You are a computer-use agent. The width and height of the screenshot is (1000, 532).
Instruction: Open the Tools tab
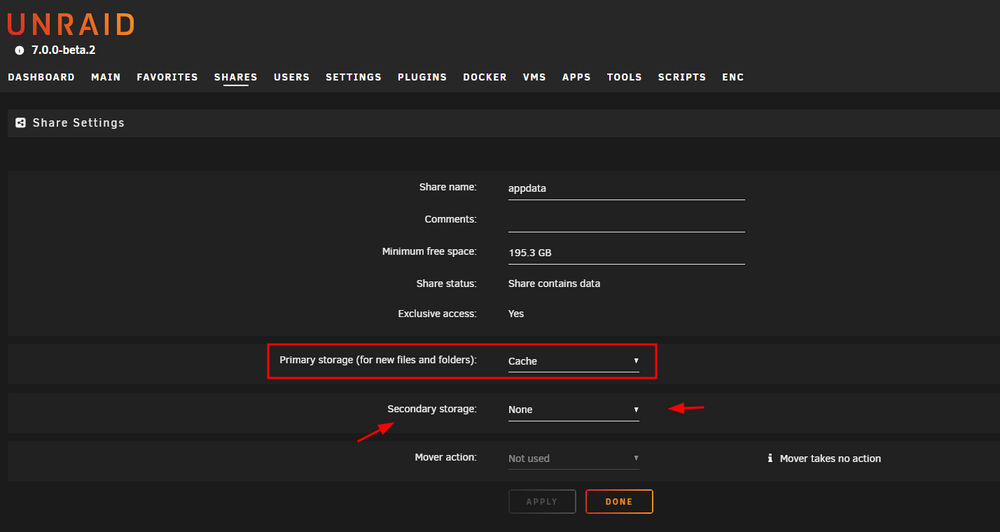[x=624, y=77]
